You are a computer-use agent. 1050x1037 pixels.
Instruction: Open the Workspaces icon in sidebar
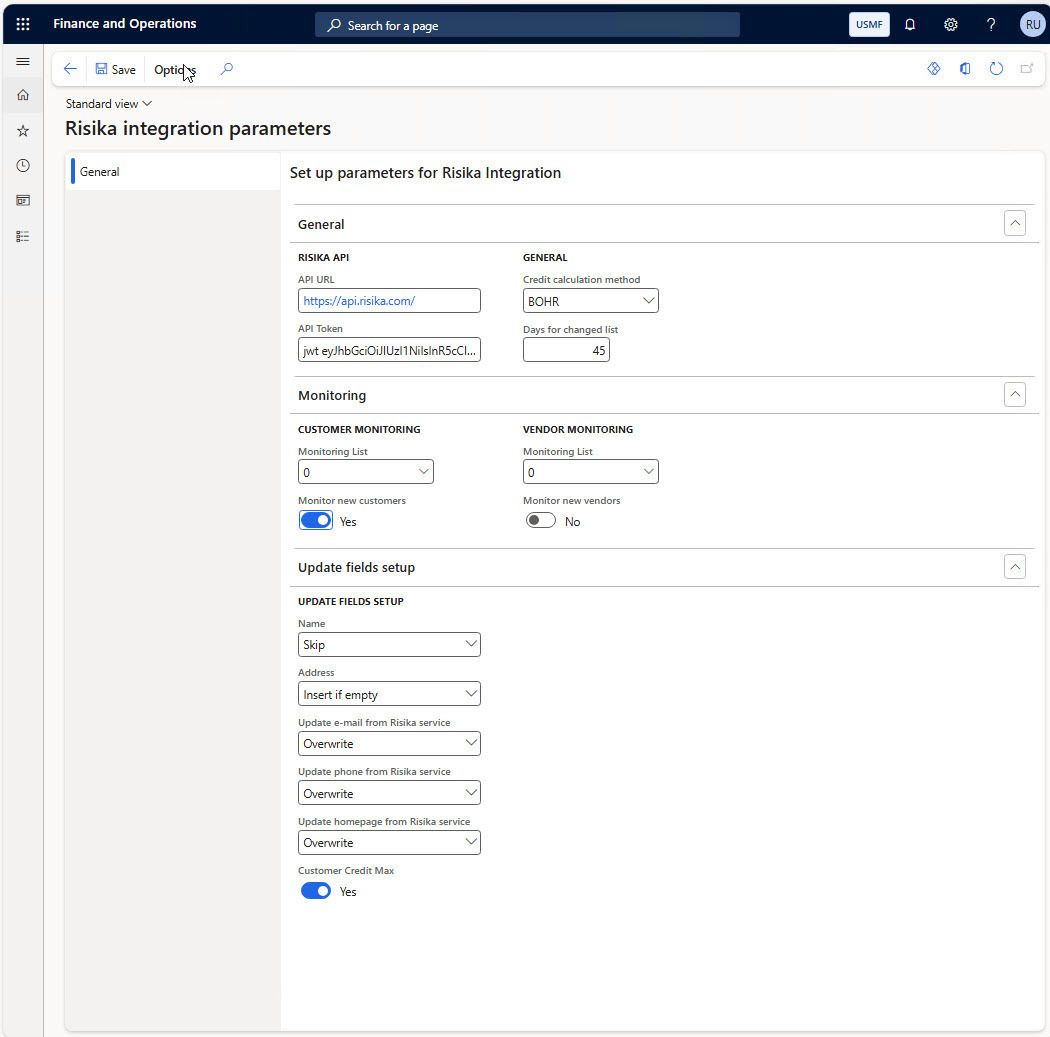(x=23, y=200)
